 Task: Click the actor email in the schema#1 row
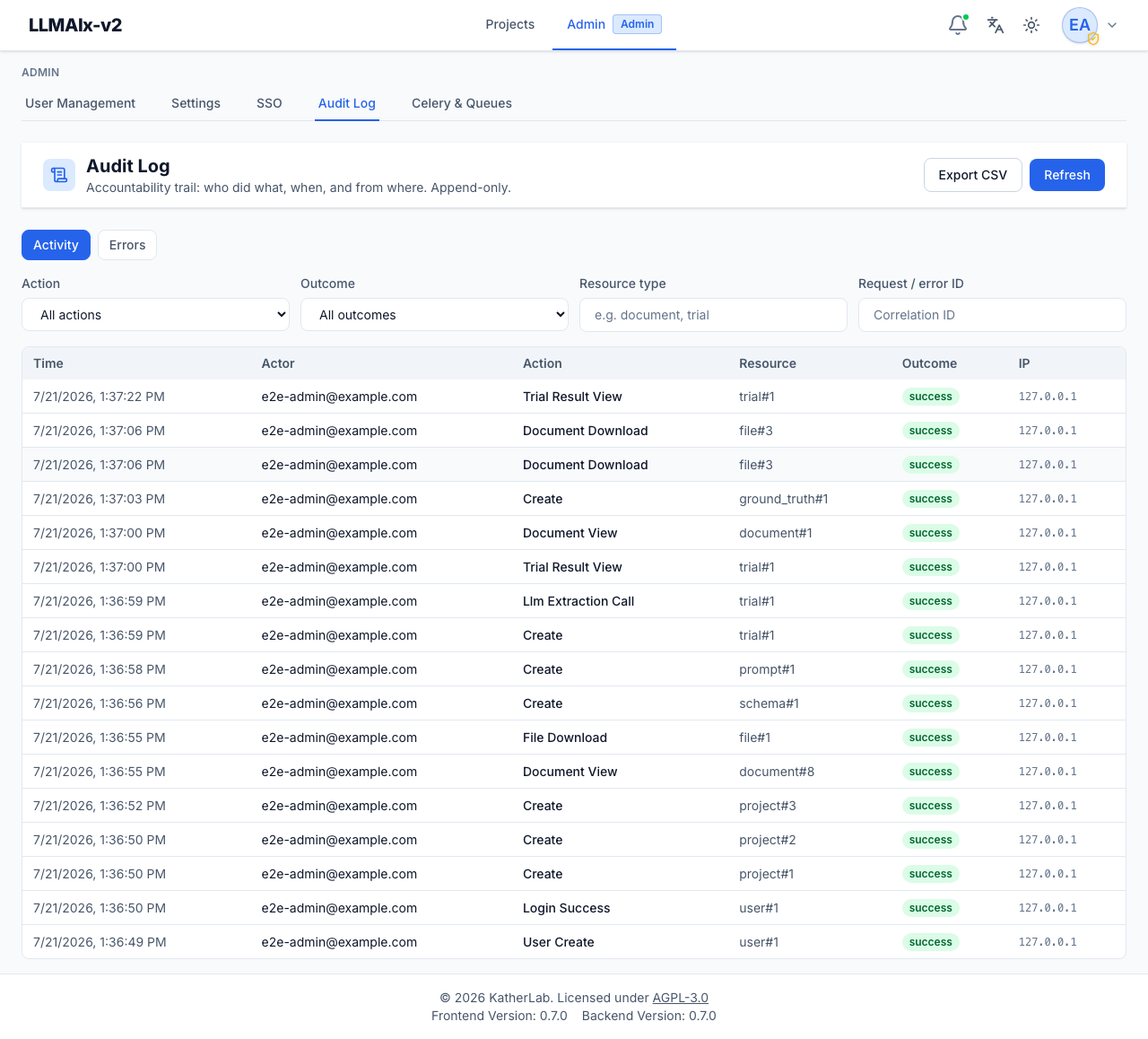pos(339,703)
